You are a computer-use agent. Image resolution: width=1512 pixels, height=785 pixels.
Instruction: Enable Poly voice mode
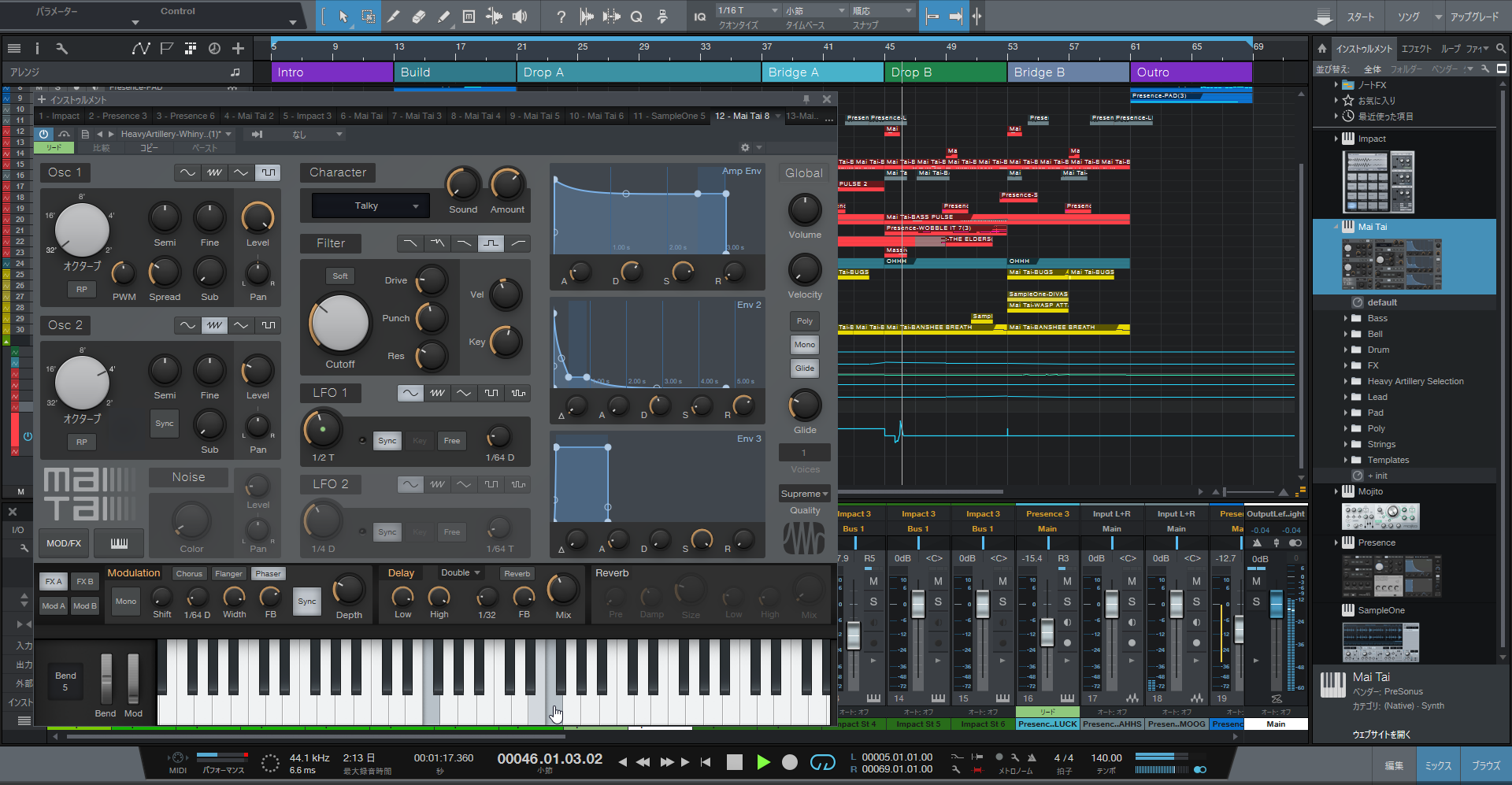tap(805, 321)
